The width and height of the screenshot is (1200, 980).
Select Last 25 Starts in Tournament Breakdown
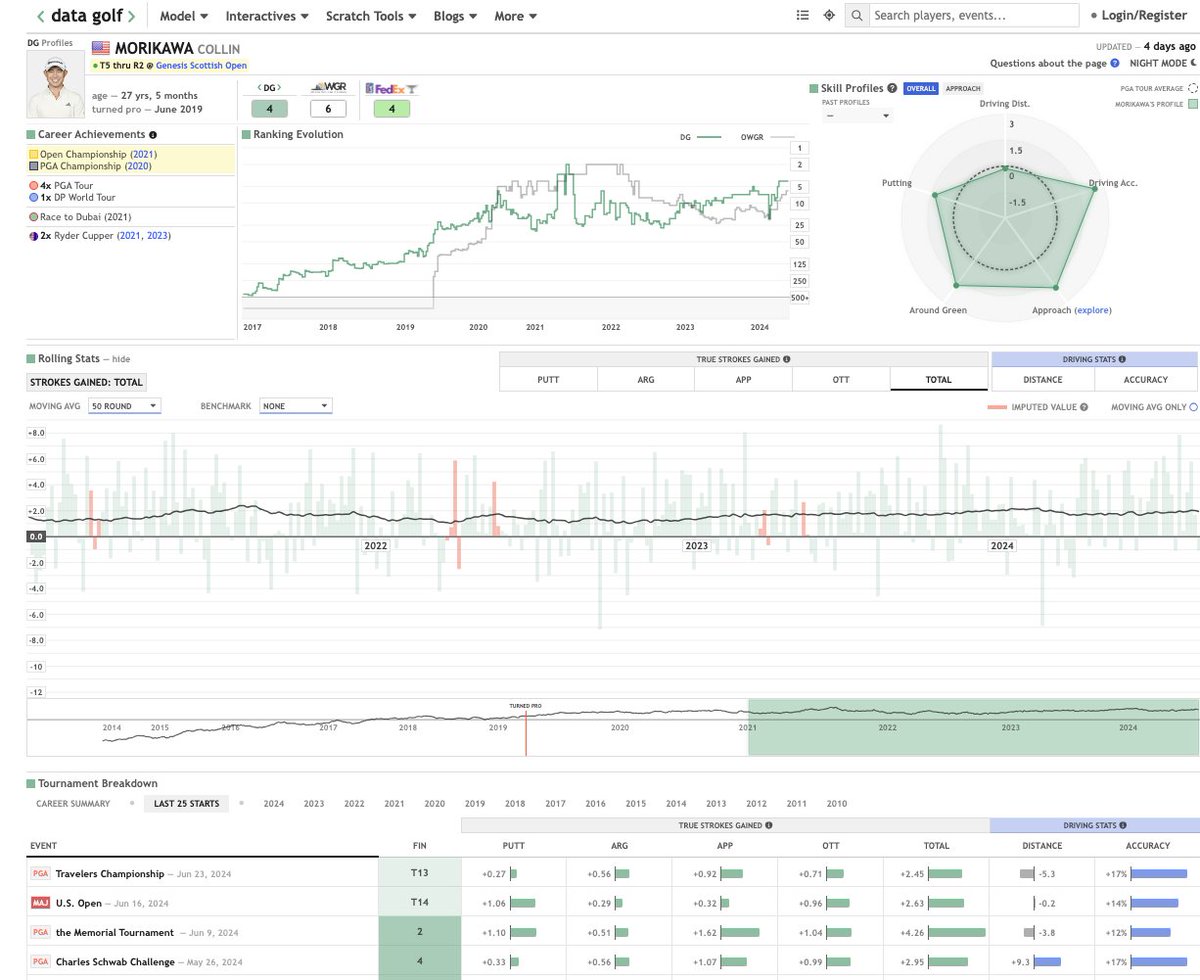click(186, 803)
